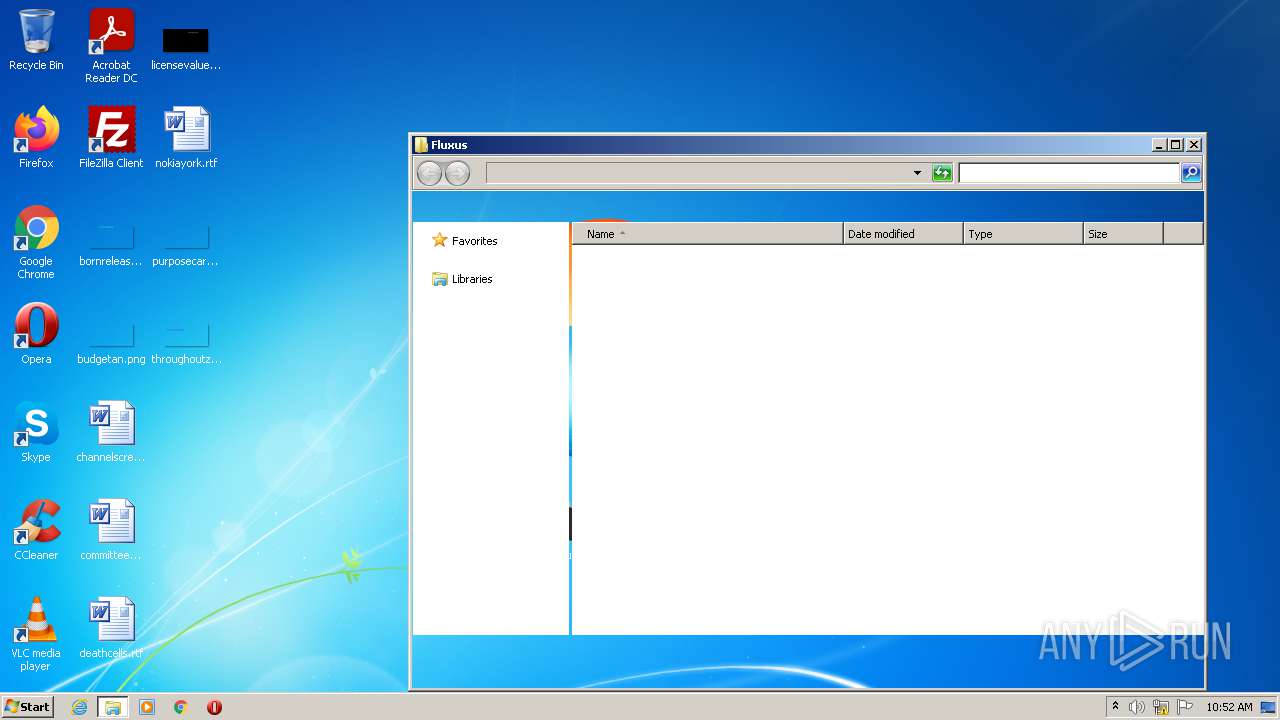
Task: Select the purposecar desktop file
Action: tap(186, 246)
